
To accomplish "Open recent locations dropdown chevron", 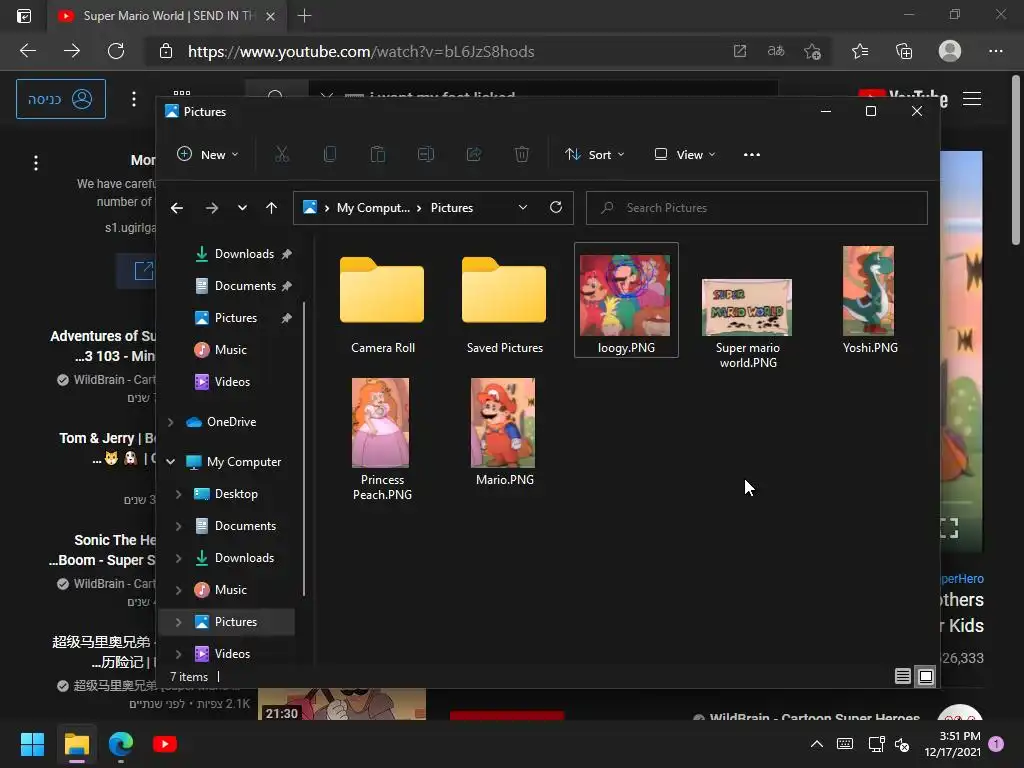I will coord(242,208).
